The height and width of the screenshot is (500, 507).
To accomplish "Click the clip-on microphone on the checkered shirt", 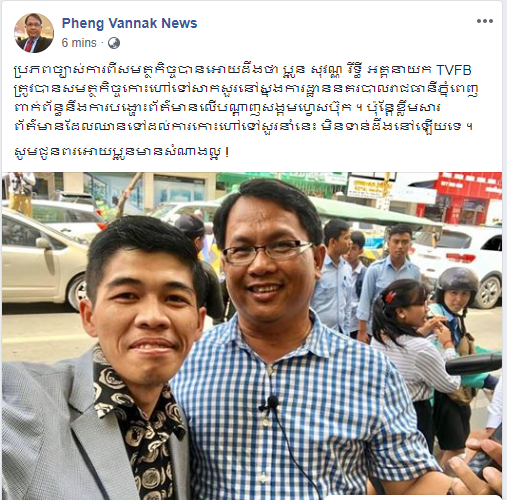I will 273,403.
